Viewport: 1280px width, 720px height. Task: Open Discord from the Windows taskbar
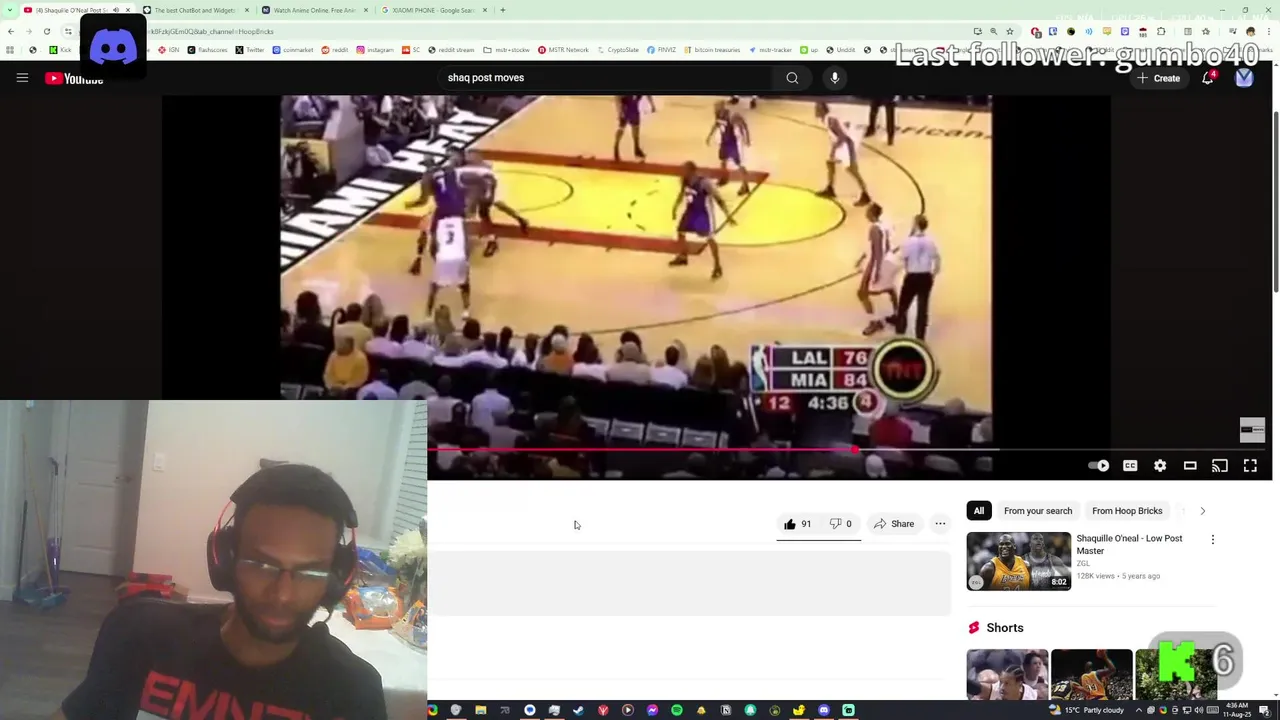coord(824,710)
